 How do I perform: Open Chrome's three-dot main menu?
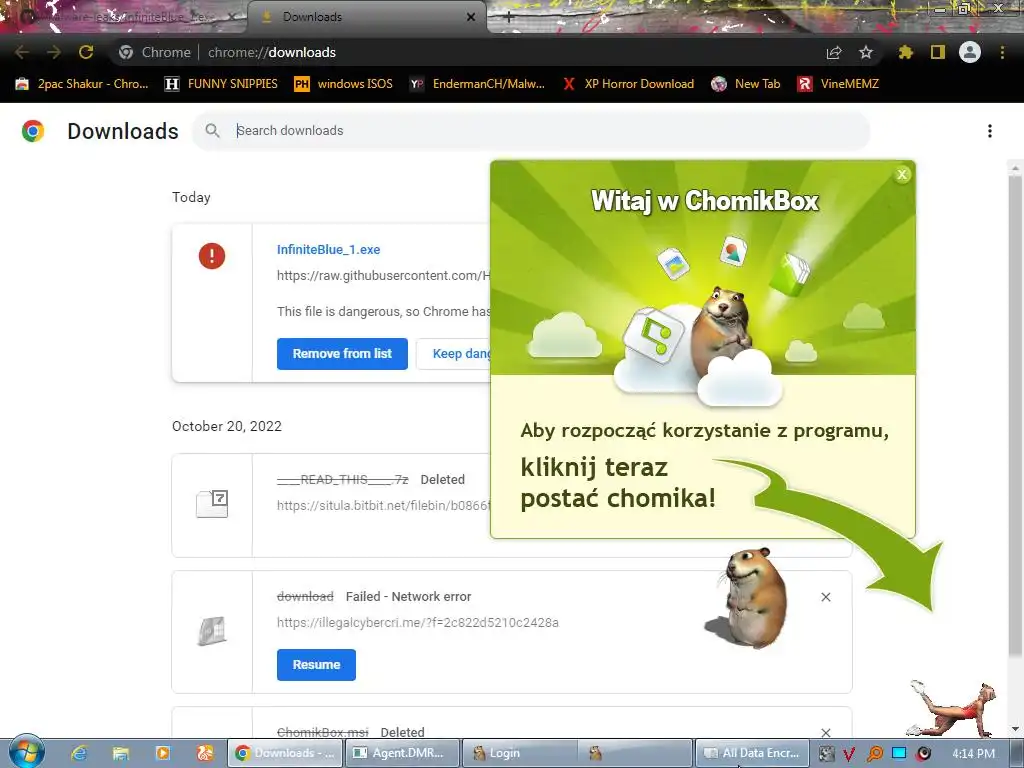tap(1002, 52)
